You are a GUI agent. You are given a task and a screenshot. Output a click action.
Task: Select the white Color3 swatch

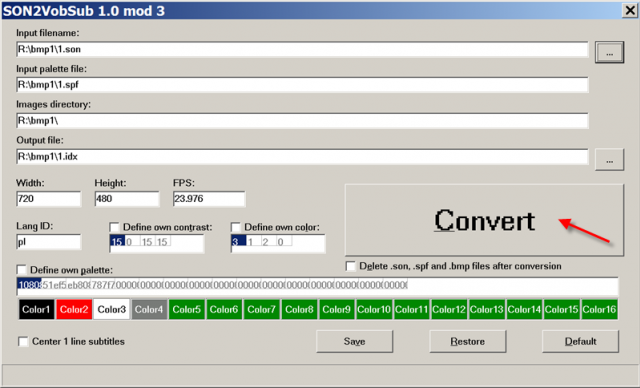111,309
